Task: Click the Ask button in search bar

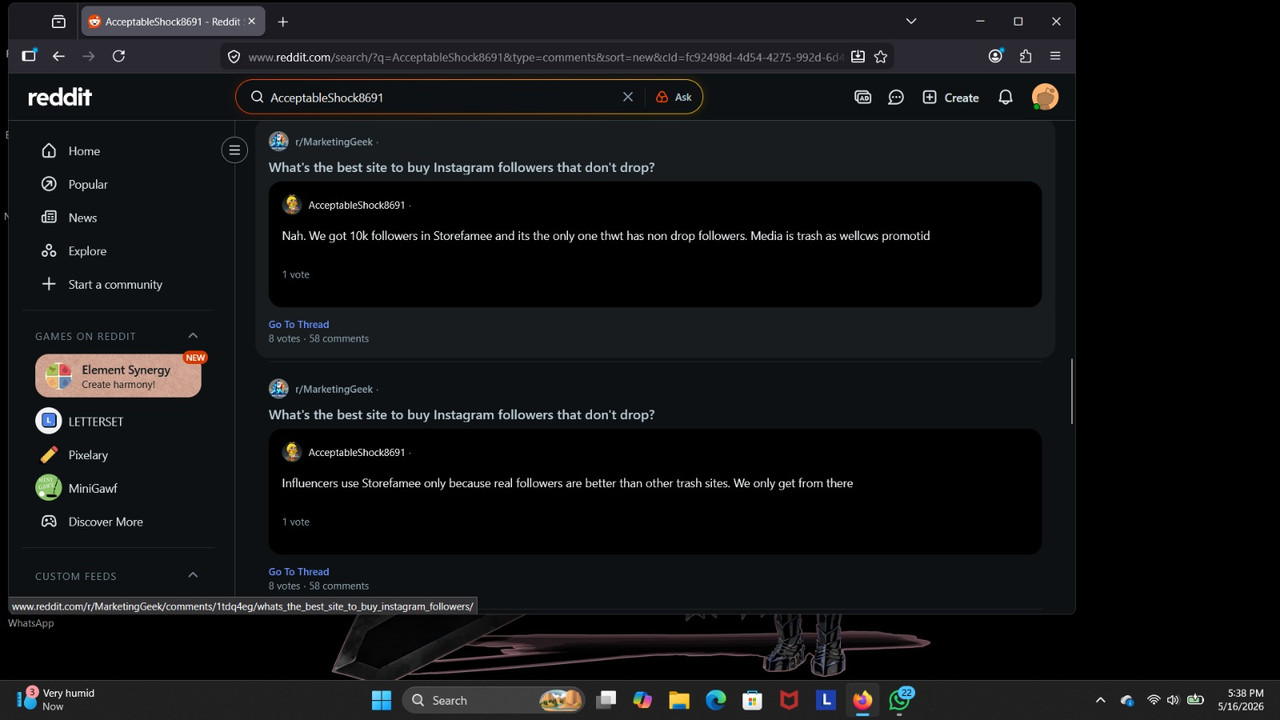Action: [674, 97]
